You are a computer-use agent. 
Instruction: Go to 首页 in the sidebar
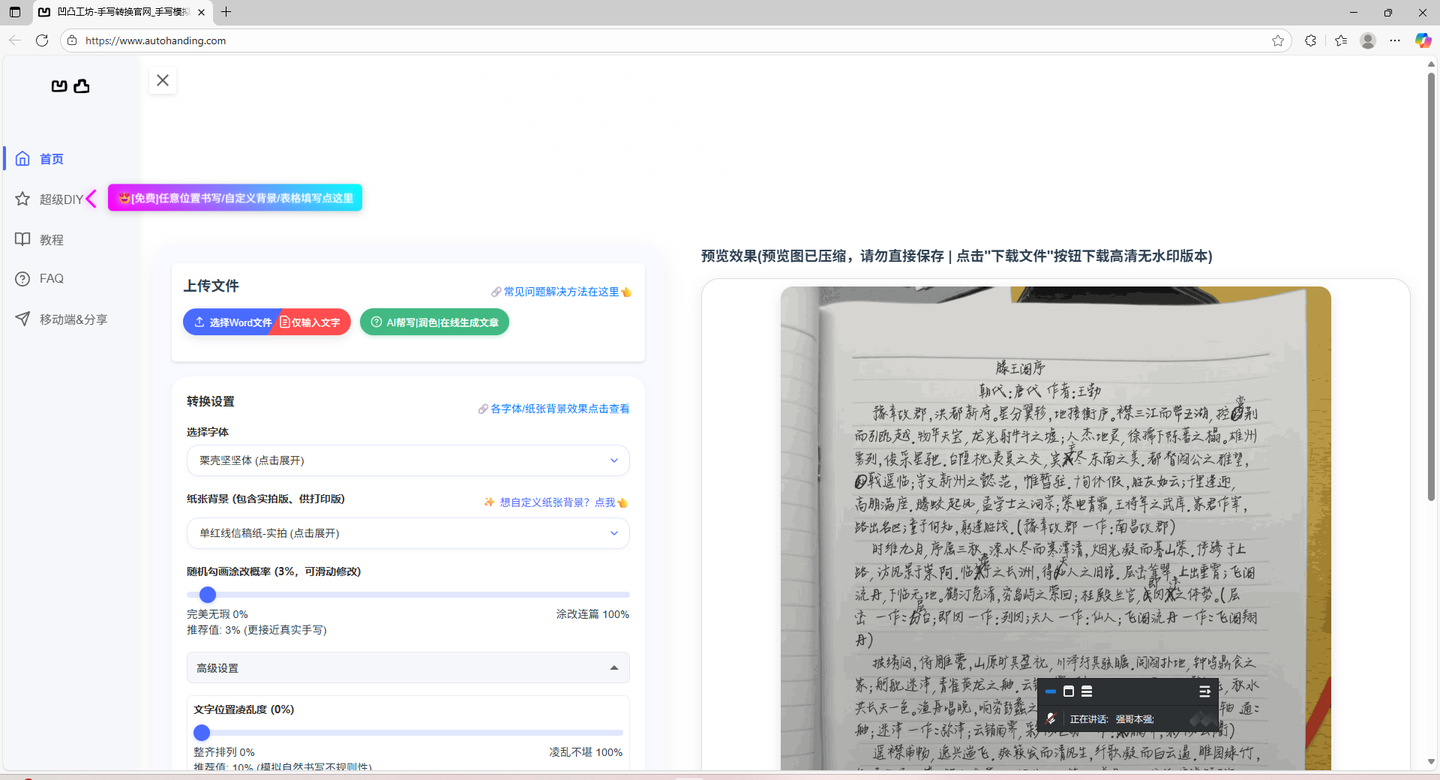click(52, 159)
